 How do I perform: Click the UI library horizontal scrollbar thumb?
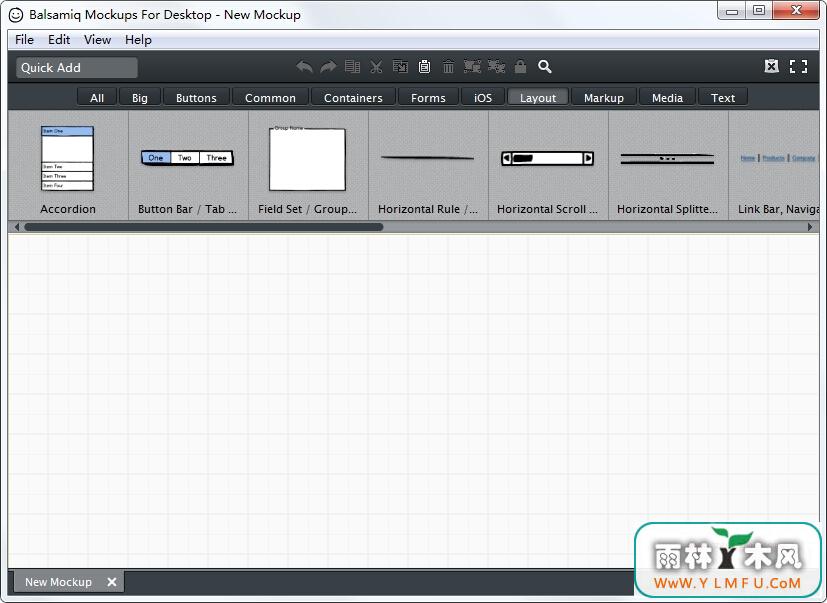tap(204, 227)
